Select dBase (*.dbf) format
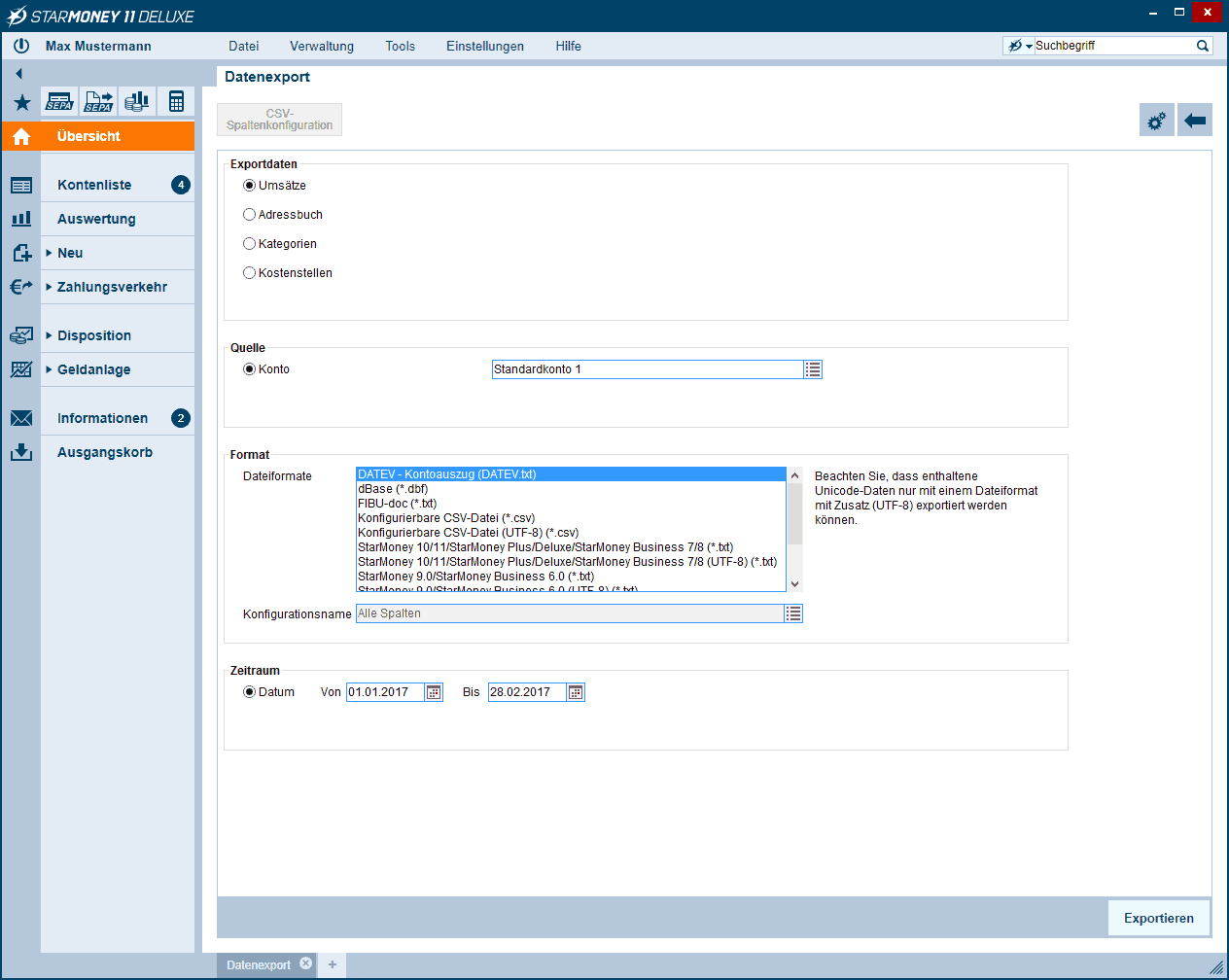 (x=571, y=489)
